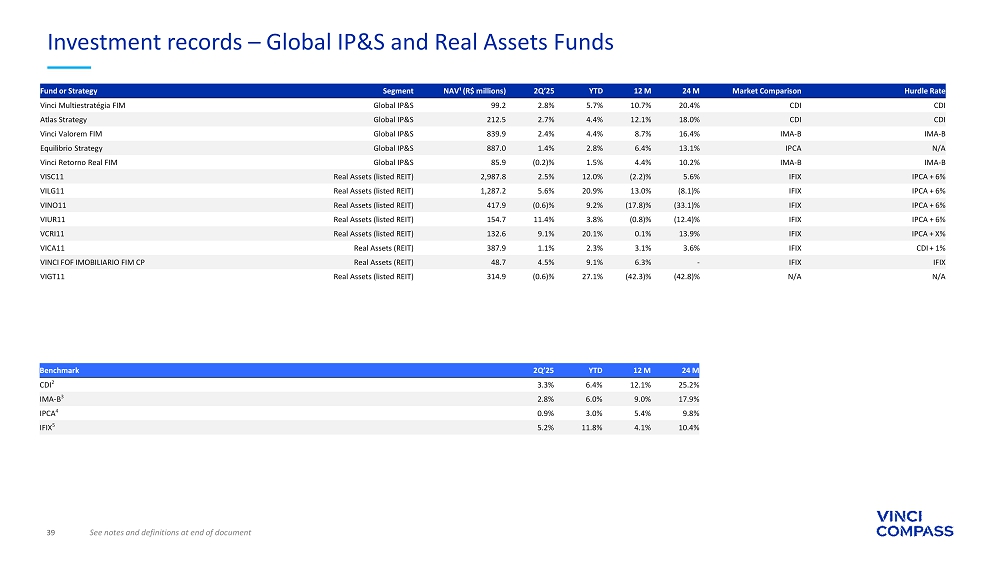
Task: Click the Benchmark table header label
Action: click(x=59, y=370)
